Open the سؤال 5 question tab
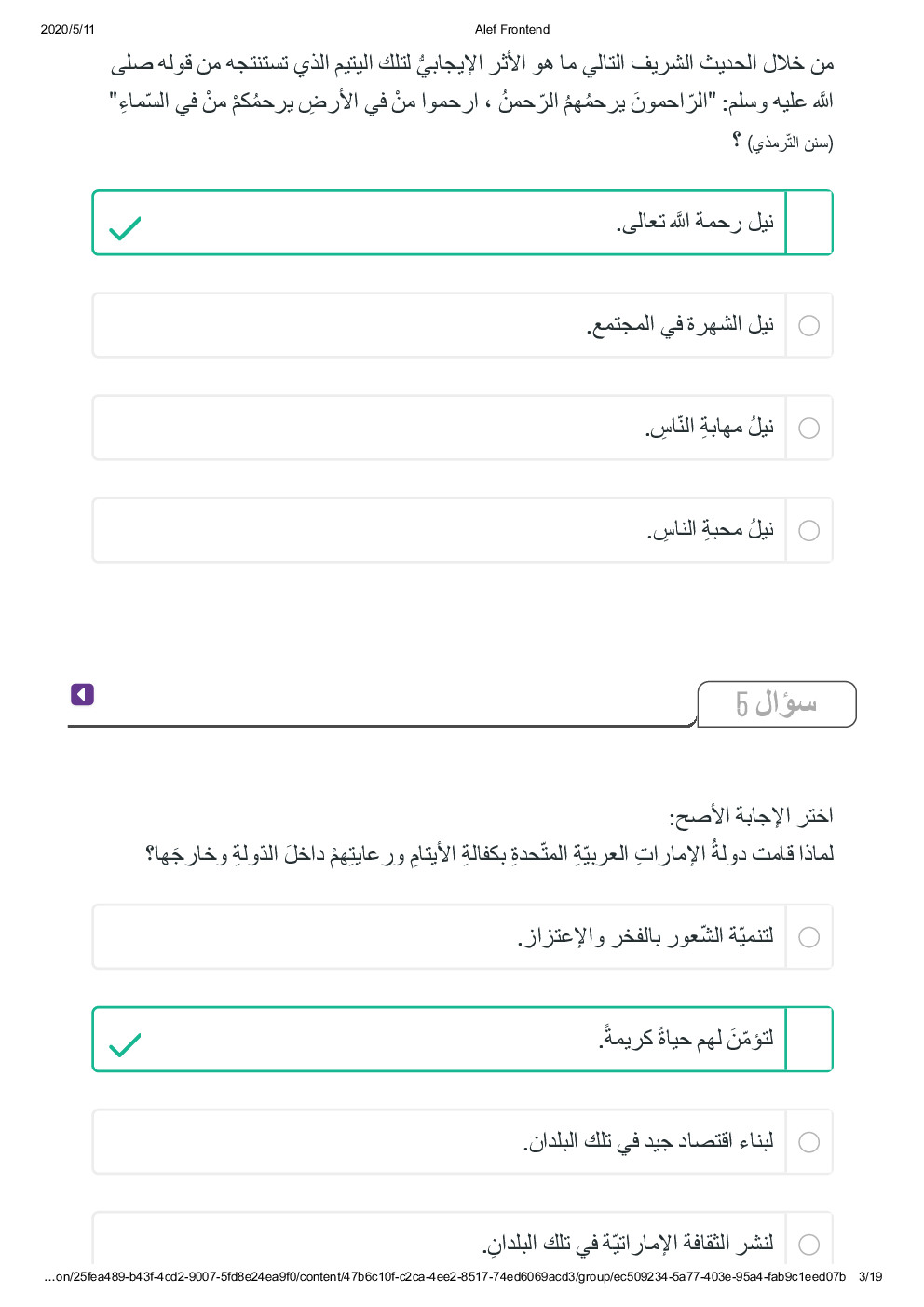 pyautogui.click(x=776, y=703)
